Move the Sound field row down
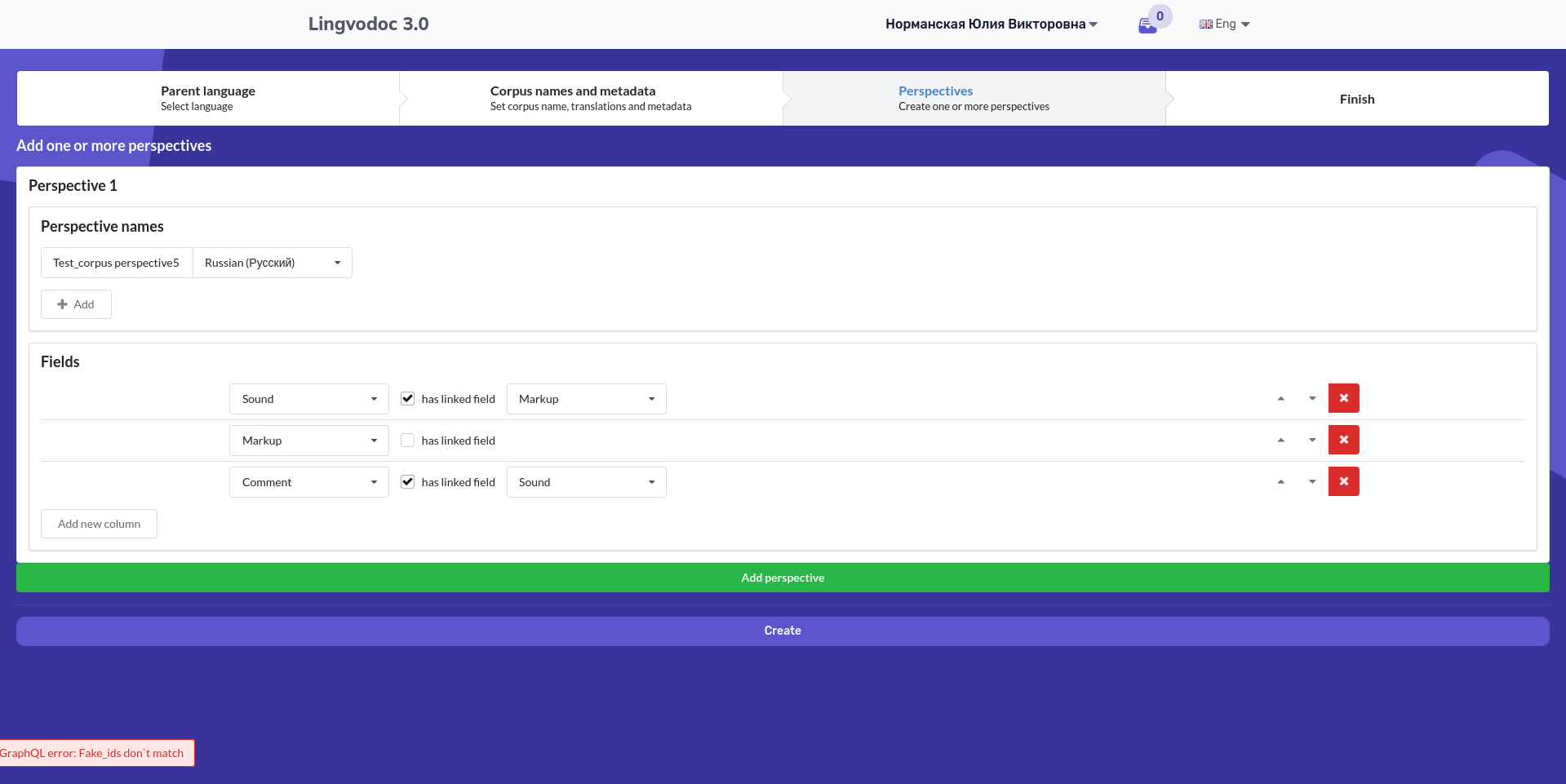Screen dimensions: 1566x784 1312,399
